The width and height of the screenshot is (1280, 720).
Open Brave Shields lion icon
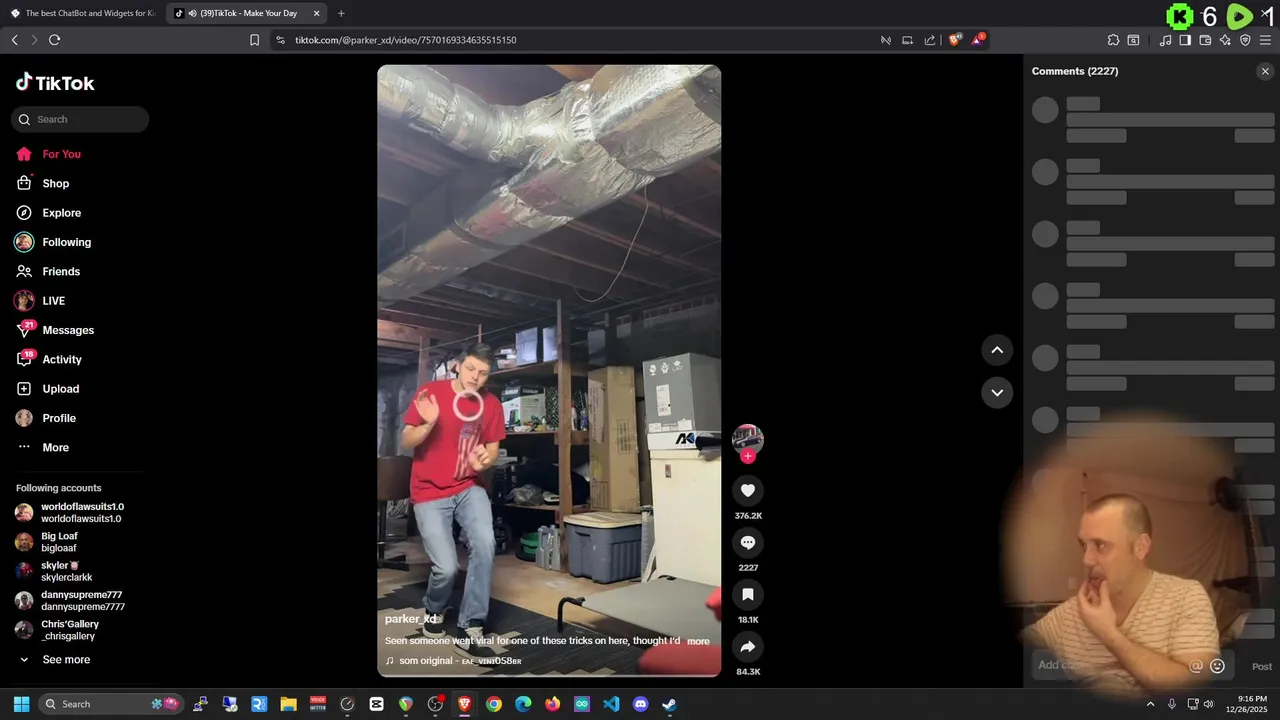955,40
